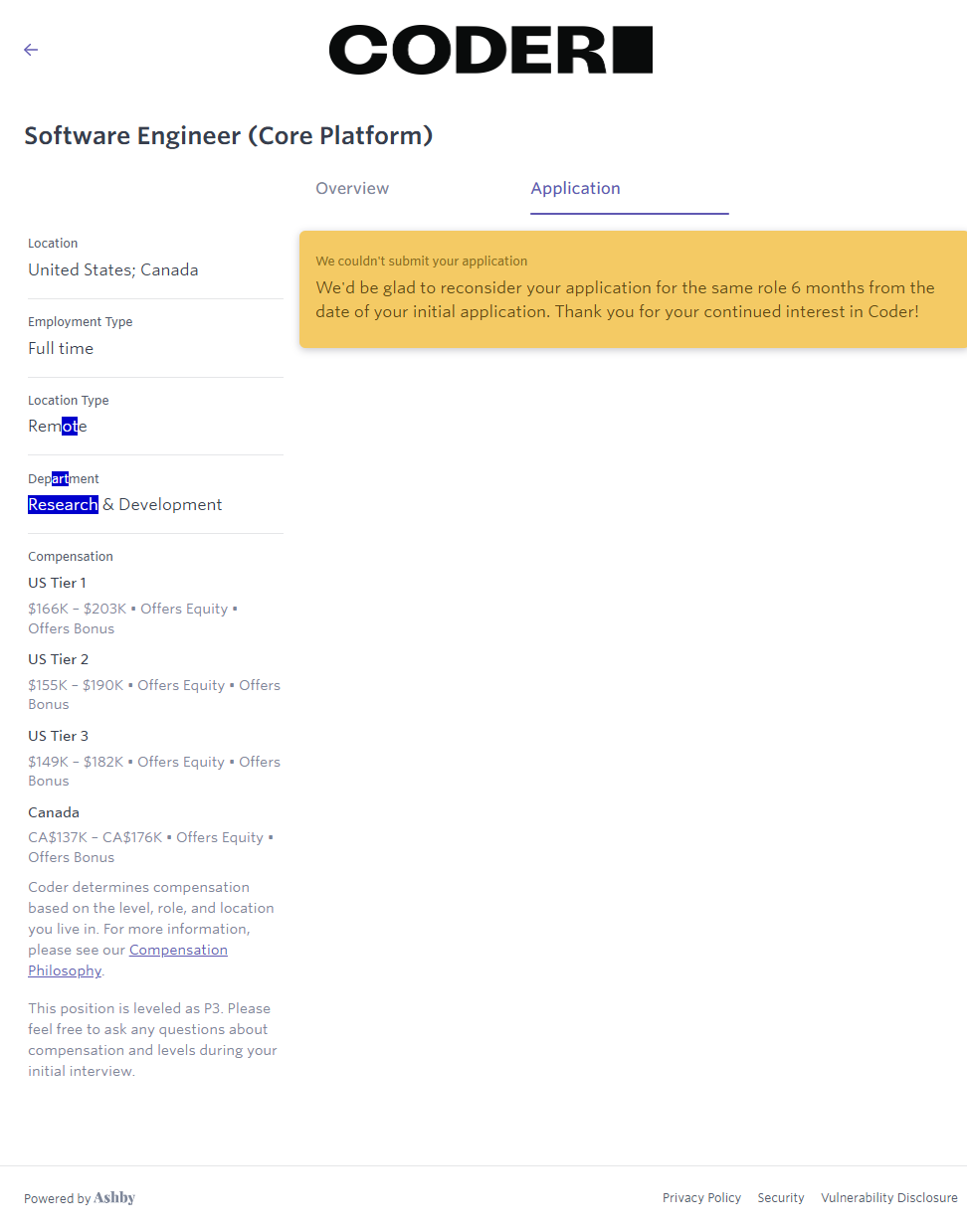Viewport: 967px width, 1232px height.
Task: Click the Ashby logo in footer
Action: coord(114,1198)
